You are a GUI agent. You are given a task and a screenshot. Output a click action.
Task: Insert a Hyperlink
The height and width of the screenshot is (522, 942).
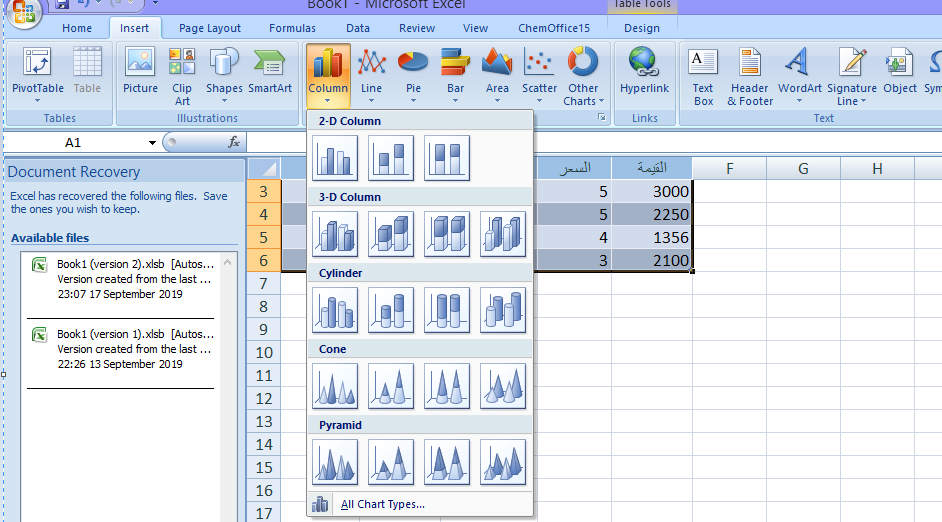pyautogui.click(x=644, y=71)
